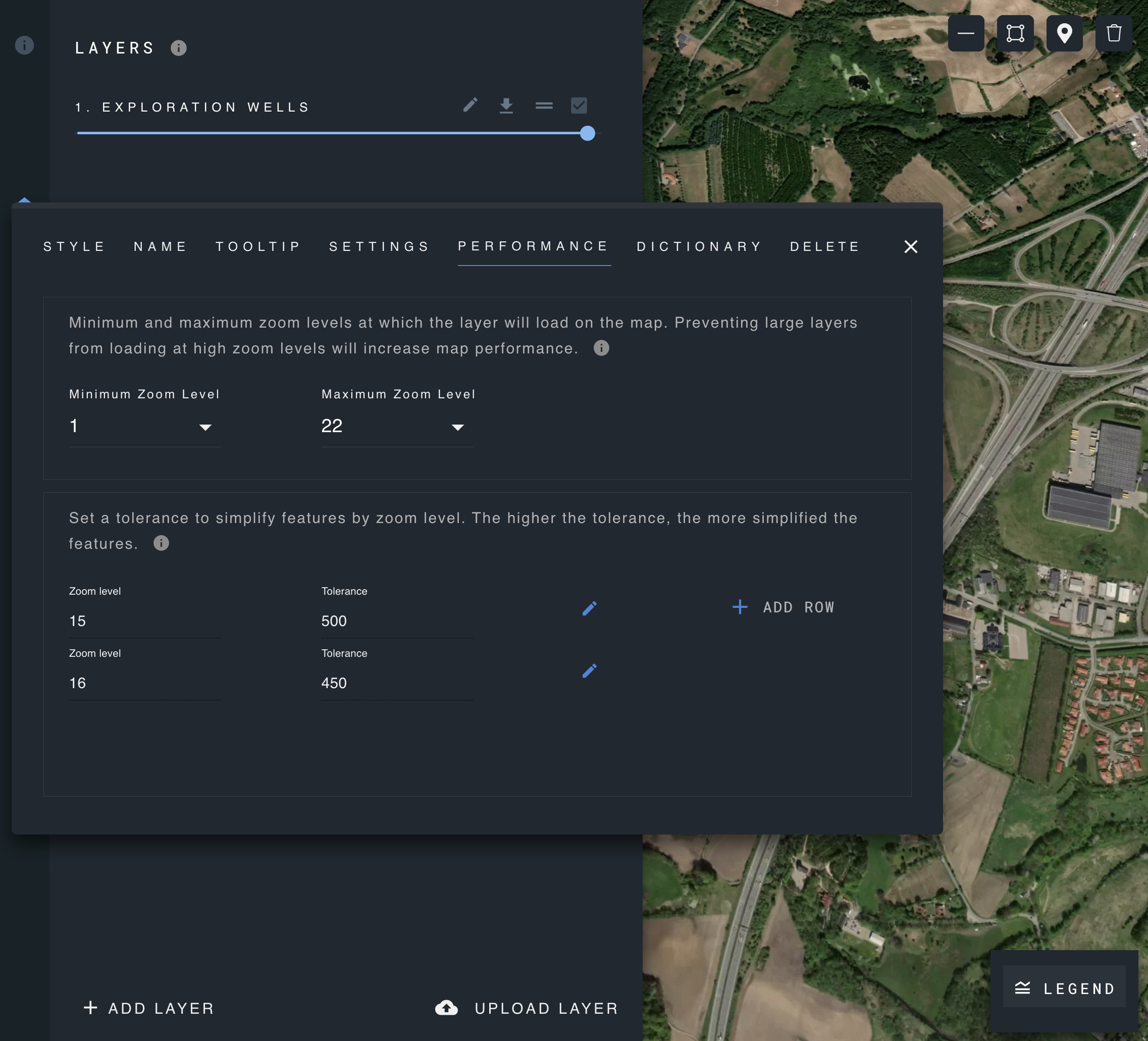Select the draw line tool on map

[966, 34]
